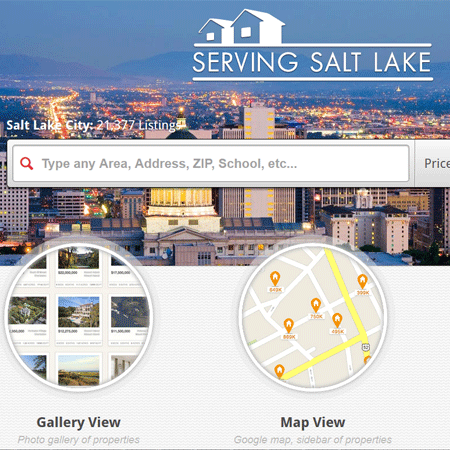
Task: Click the 495K map pin icon
Action: click(337, 320)
